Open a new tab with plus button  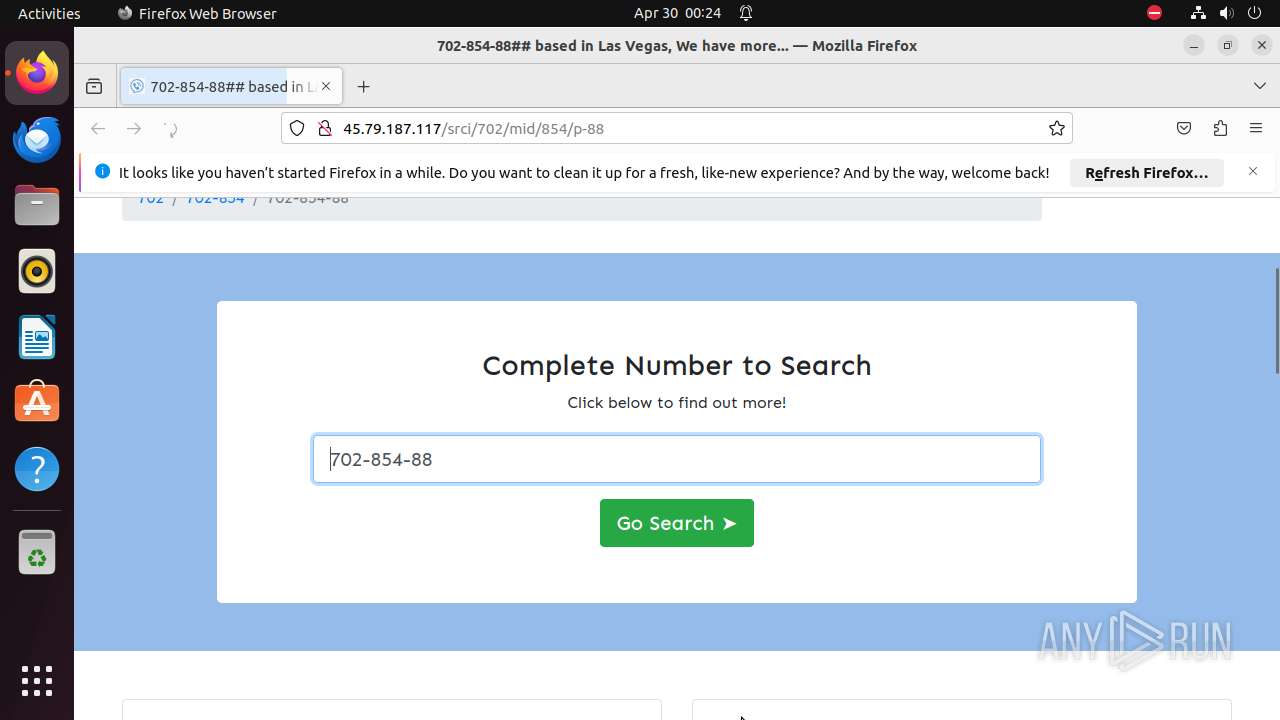(363, 87)
